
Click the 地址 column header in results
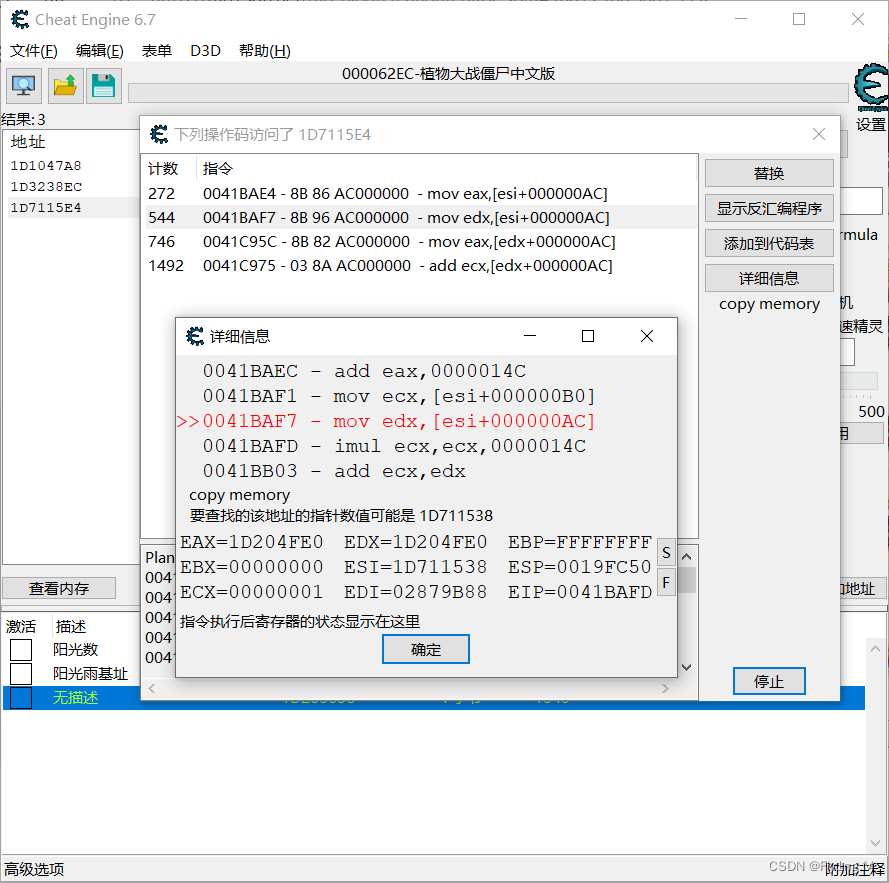pos(28,142)
